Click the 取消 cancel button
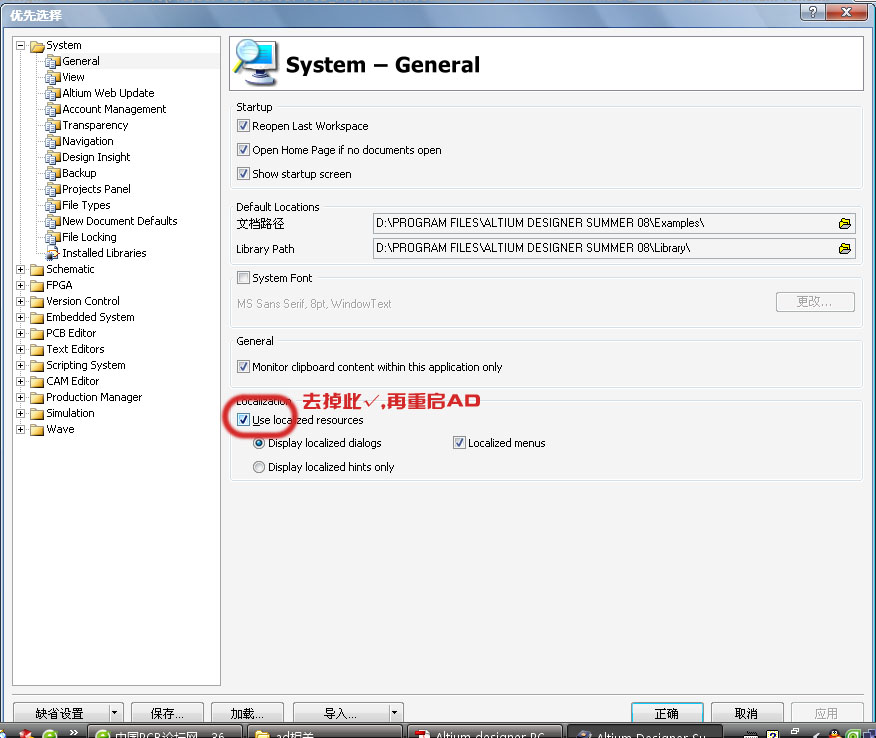Screen dimensions: 876x738 (746, 713)
